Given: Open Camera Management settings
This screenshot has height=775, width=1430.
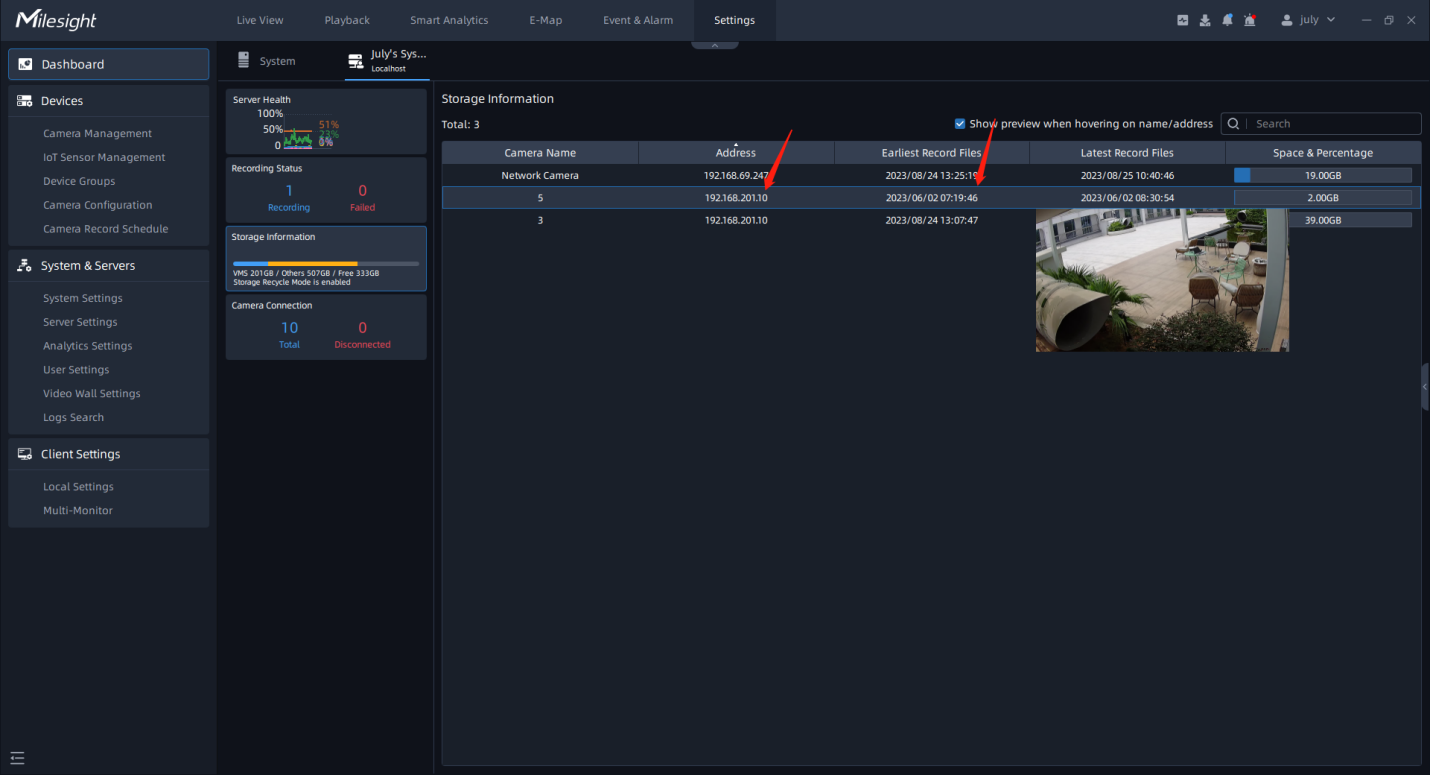Looking at the screenshot, I should click(x=97, y=132).
